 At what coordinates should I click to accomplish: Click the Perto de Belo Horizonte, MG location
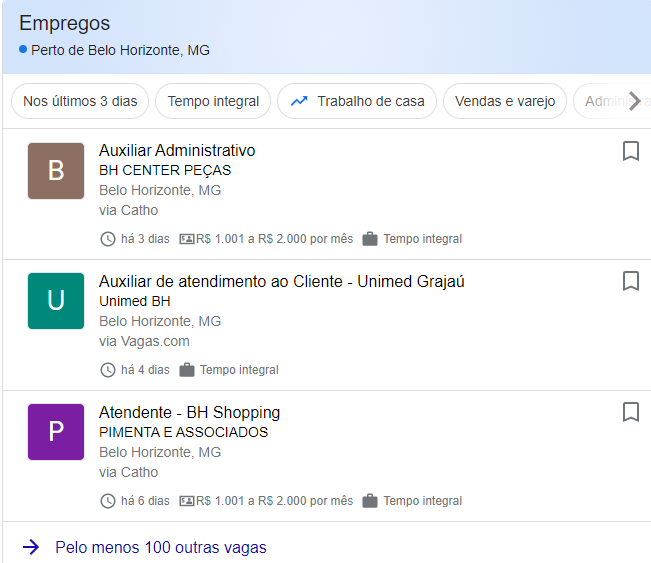120,50
